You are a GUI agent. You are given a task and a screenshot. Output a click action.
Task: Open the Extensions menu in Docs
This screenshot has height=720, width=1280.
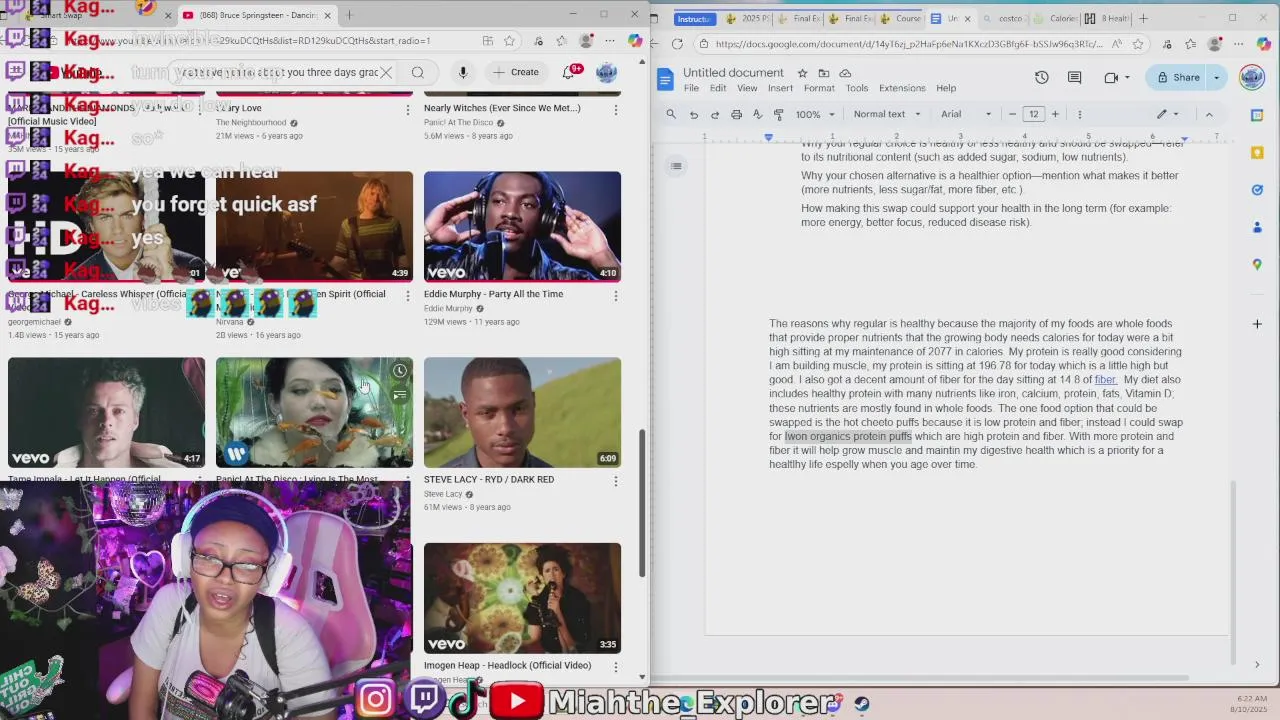pos(902,88)
